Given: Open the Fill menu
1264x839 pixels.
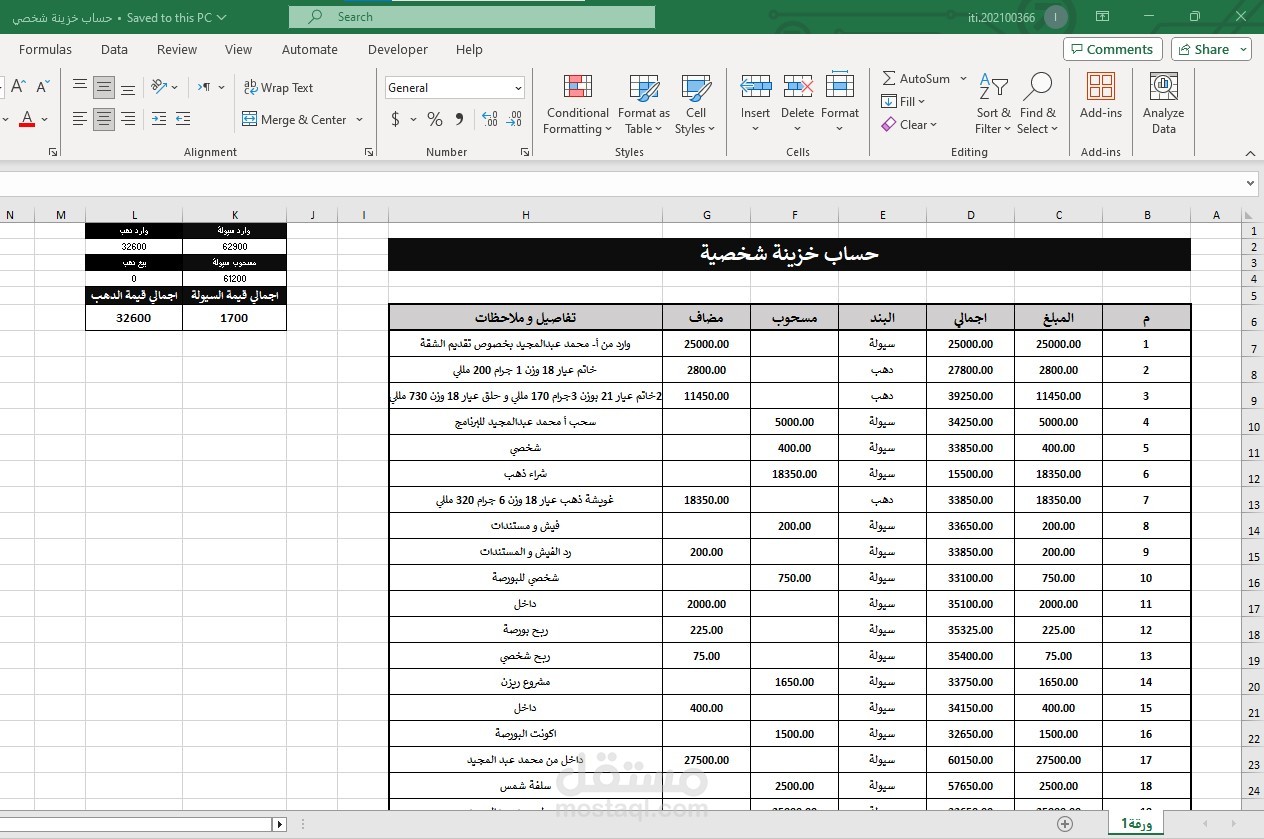Looking at the screenshot, I should click(903, 101).
